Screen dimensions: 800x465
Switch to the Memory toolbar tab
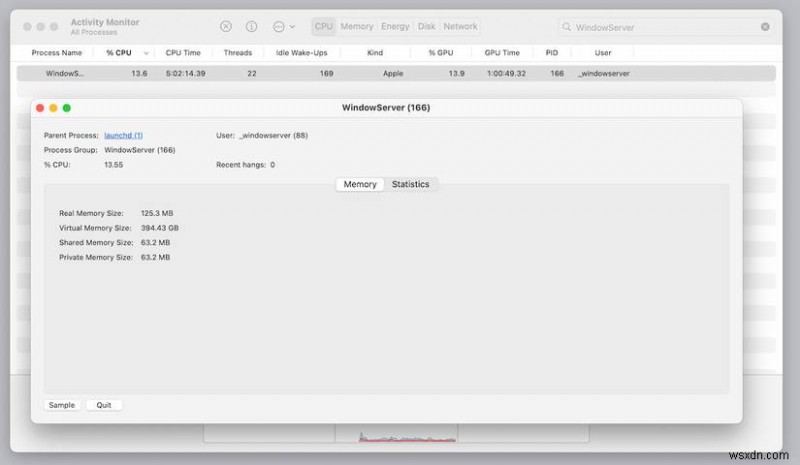tap(357, 27)
